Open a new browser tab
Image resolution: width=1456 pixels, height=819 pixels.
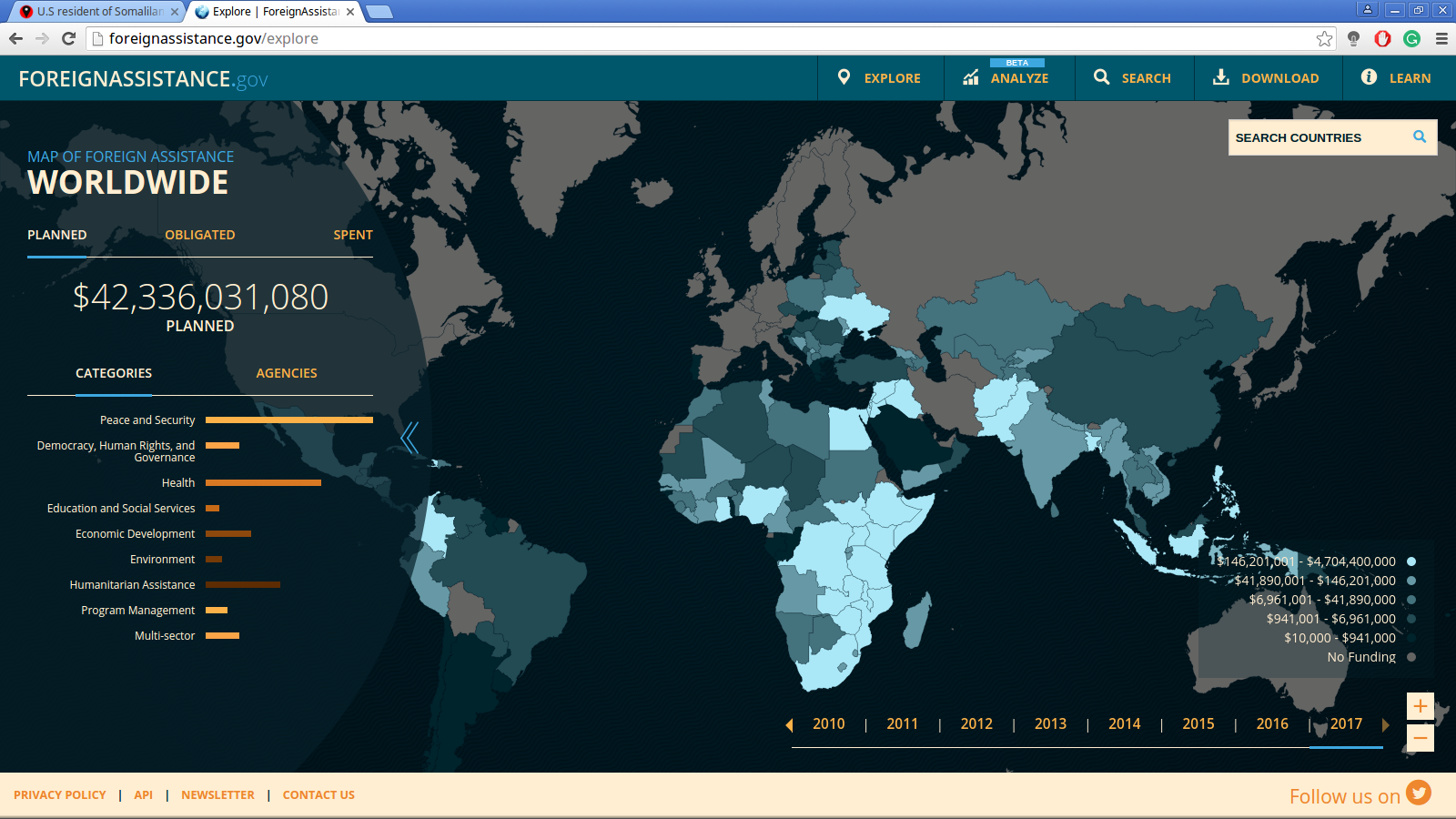pos(379,12)
